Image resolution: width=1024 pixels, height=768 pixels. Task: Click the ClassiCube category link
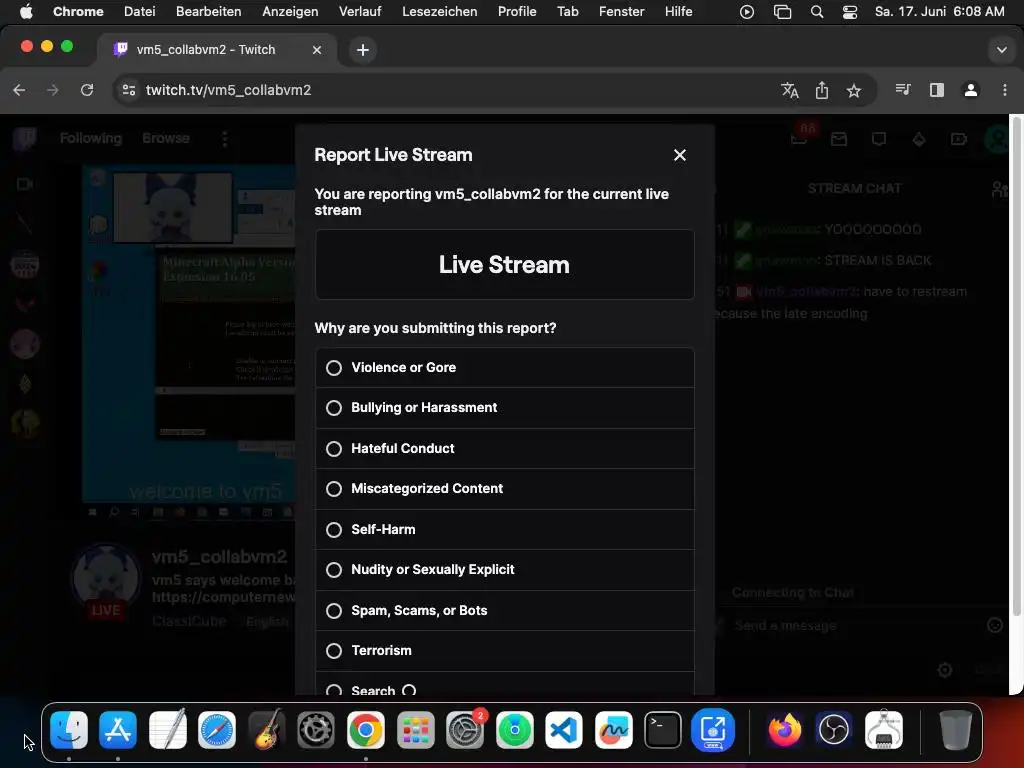(x=189, y=621)
